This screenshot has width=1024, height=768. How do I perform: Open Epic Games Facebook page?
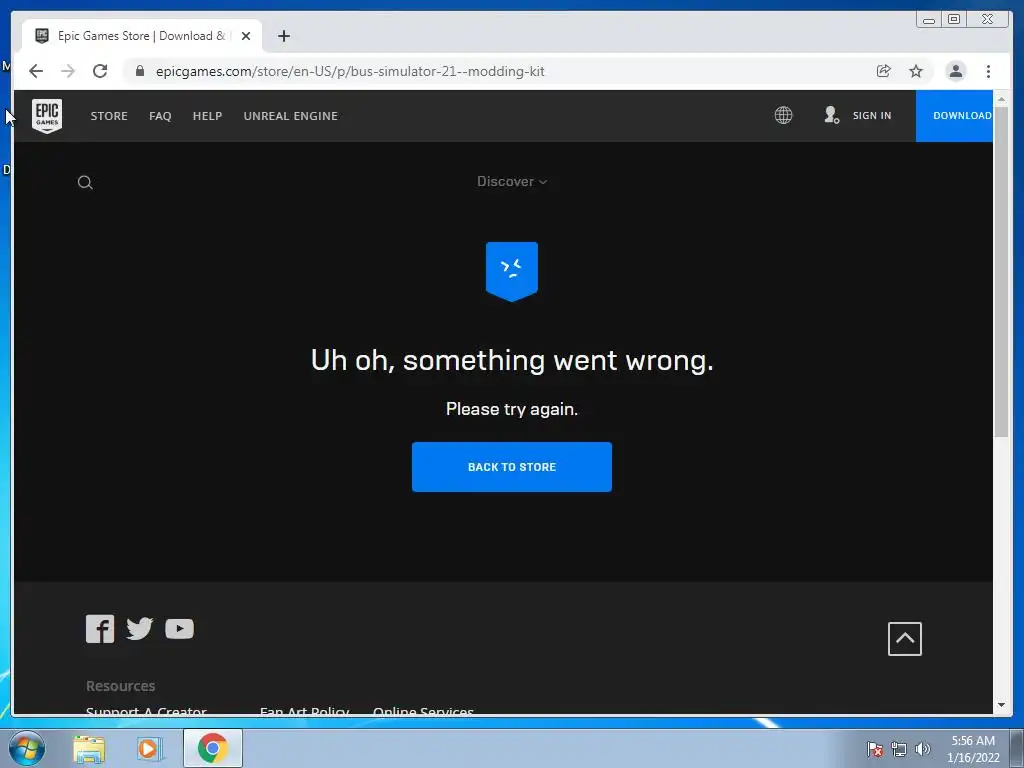(x=100, y=629)
